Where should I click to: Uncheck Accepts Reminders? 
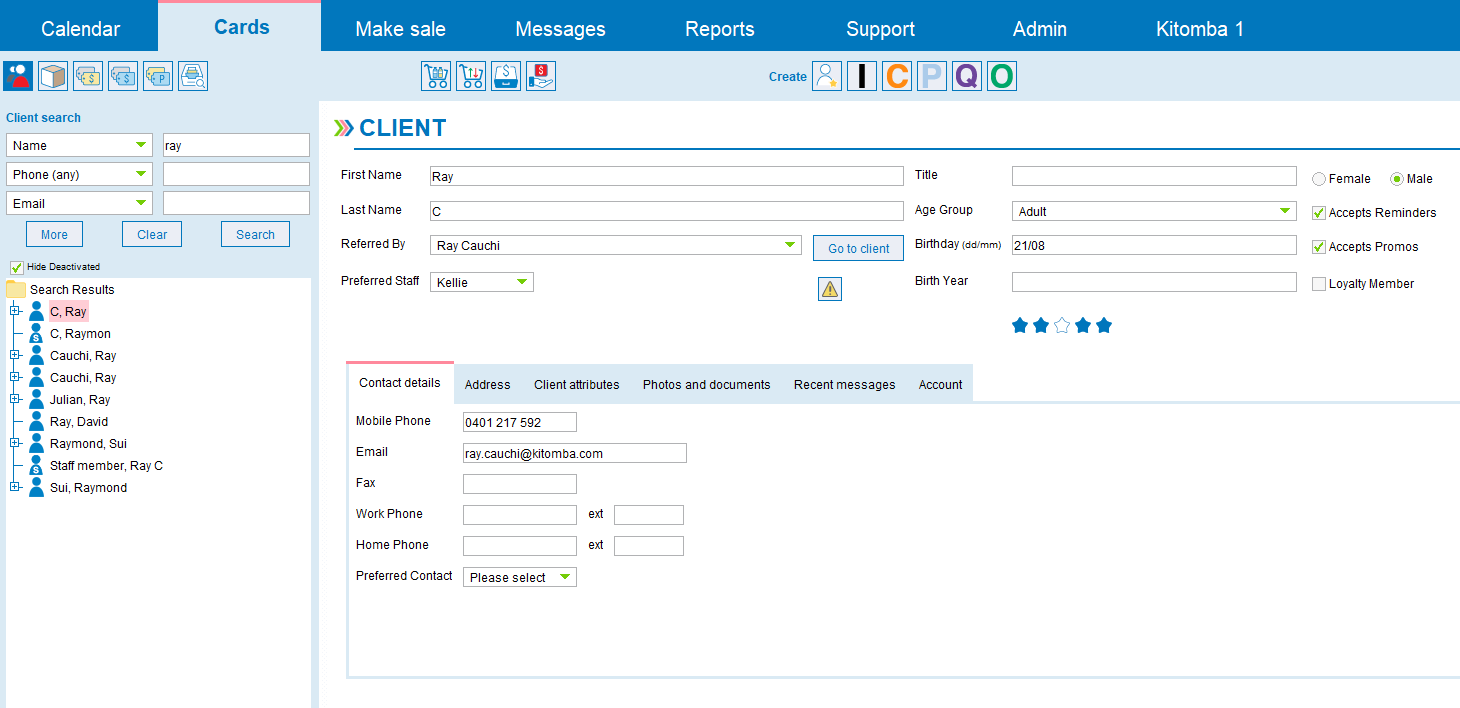1319,213
